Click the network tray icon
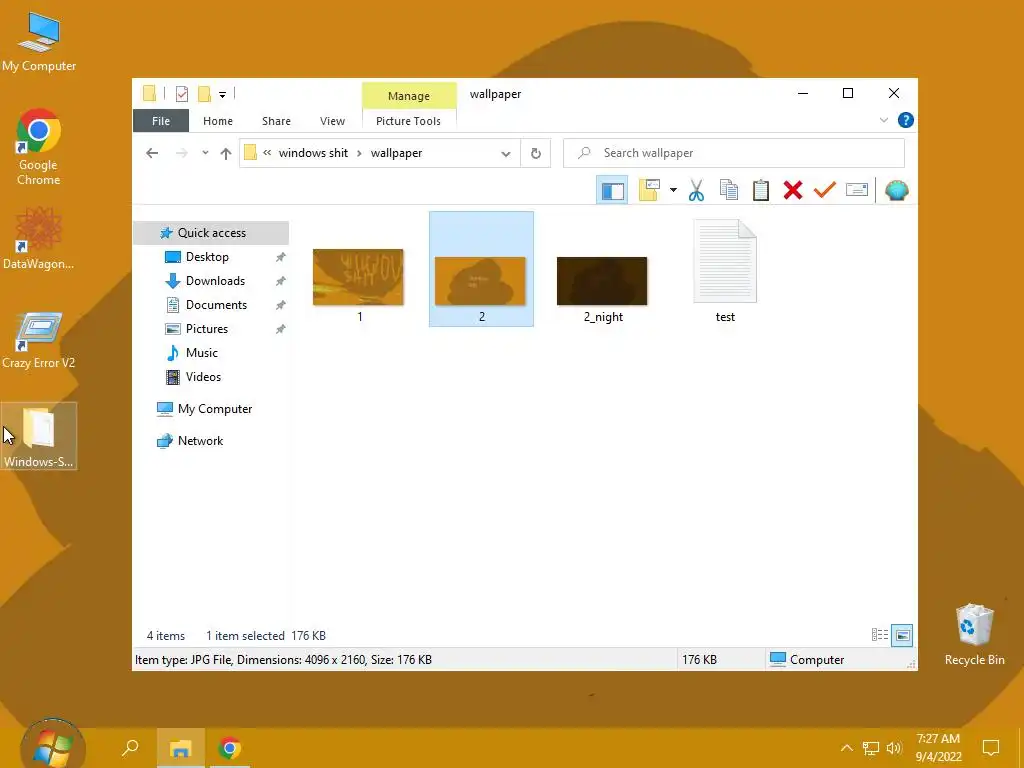This screenshot has width=1024, height=768. (871, 748)
